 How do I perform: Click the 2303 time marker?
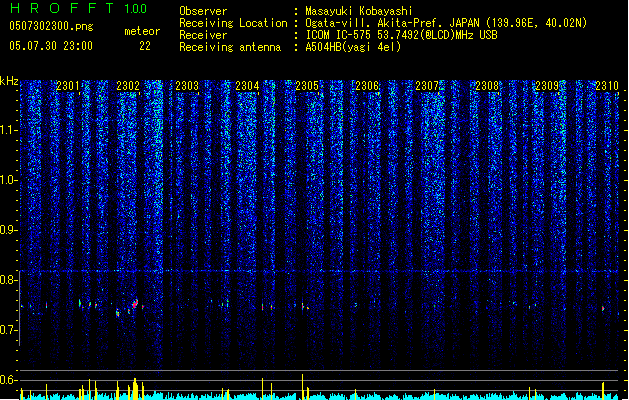point(187,86)
